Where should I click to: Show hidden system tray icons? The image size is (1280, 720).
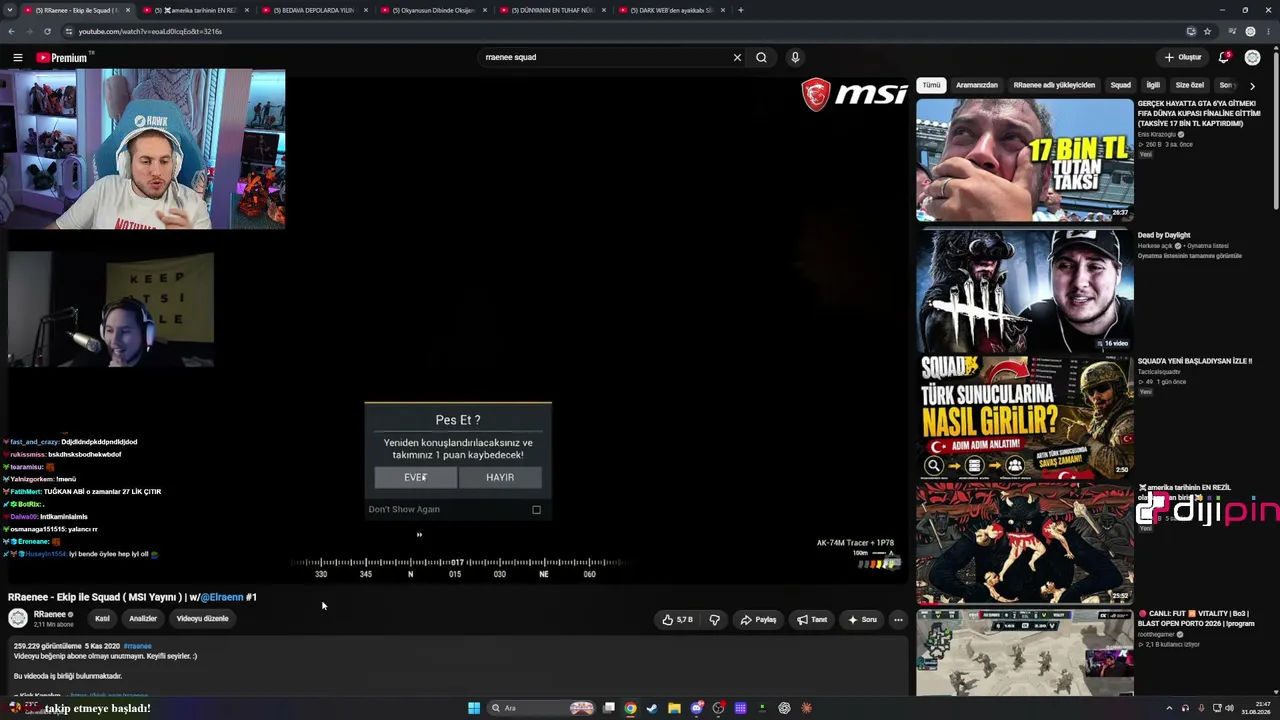point(1169,708)
